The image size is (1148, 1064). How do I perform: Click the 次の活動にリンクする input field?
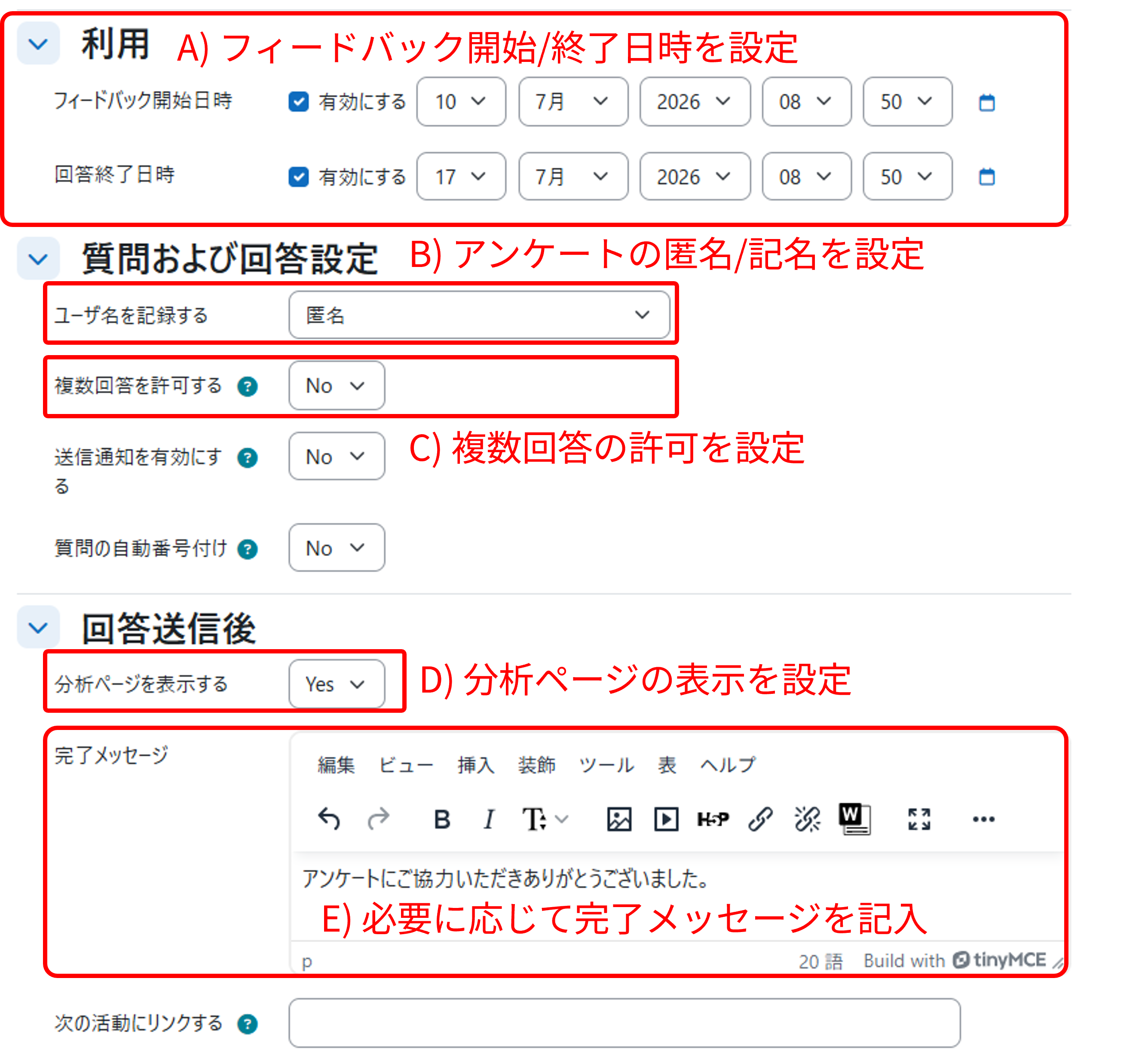(x=625, y=1023)
